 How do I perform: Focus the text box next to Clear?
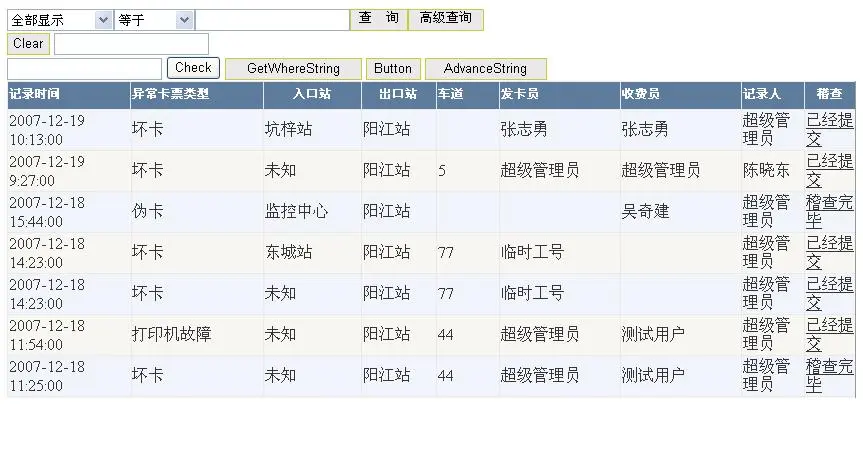[132, 44]
